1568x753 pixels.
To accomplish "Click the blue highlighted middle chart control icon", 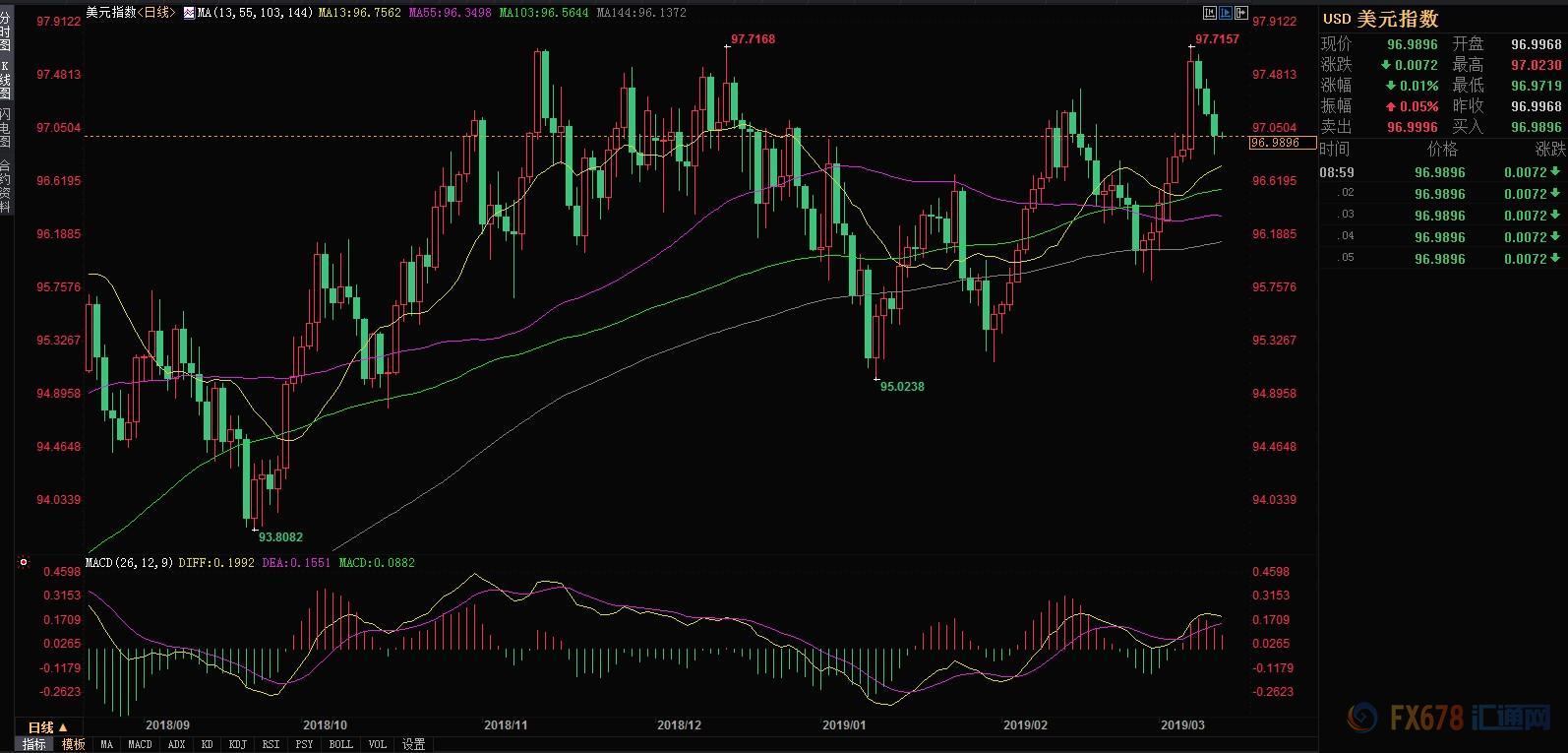I will (x=1225, y=13).
